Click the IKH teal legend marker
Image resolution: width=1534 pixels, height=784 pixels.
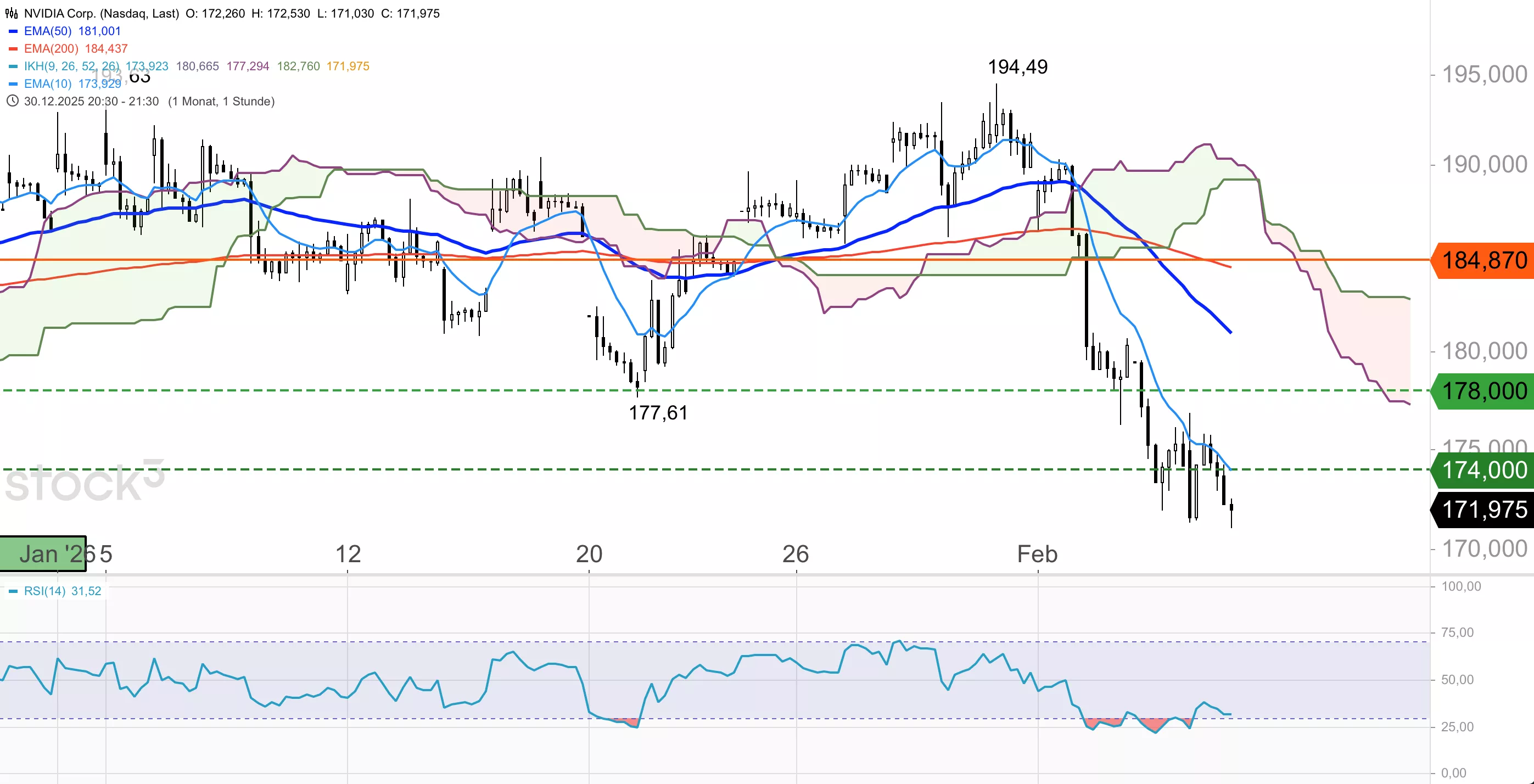point(13,66)
